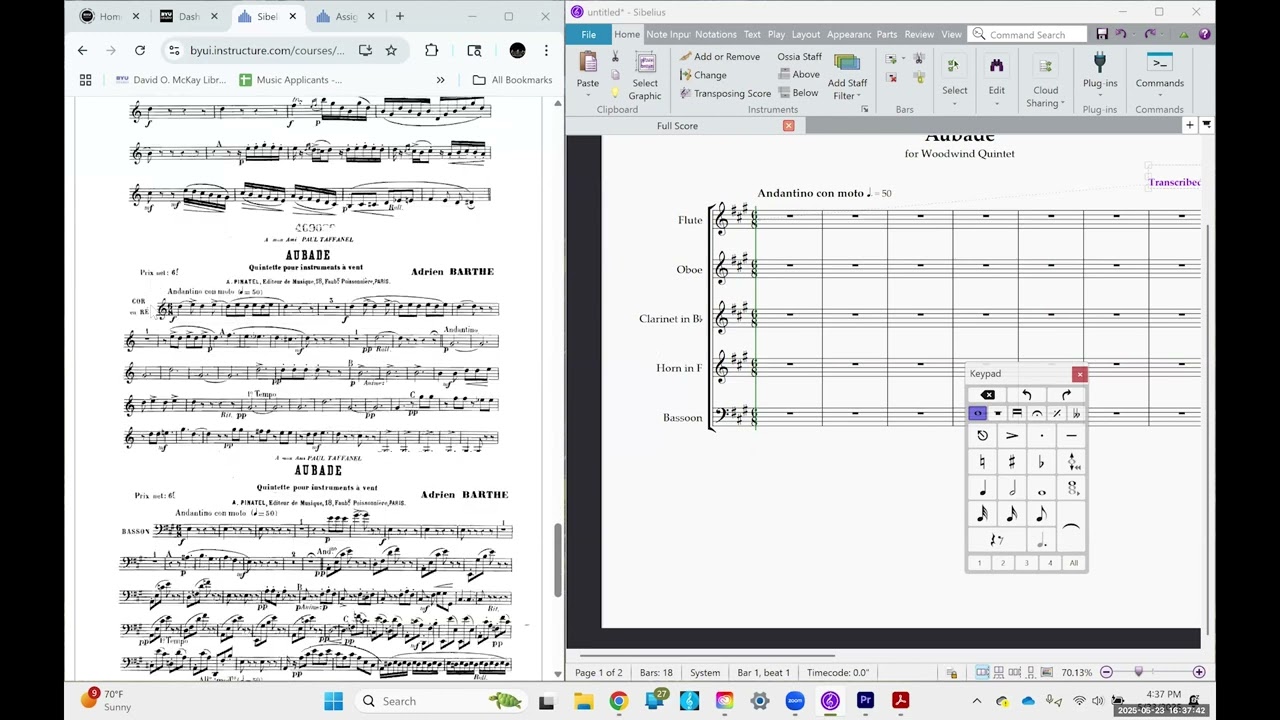
Task: Switch to the Review ribbon tab
Action: [x=919, y=34]
